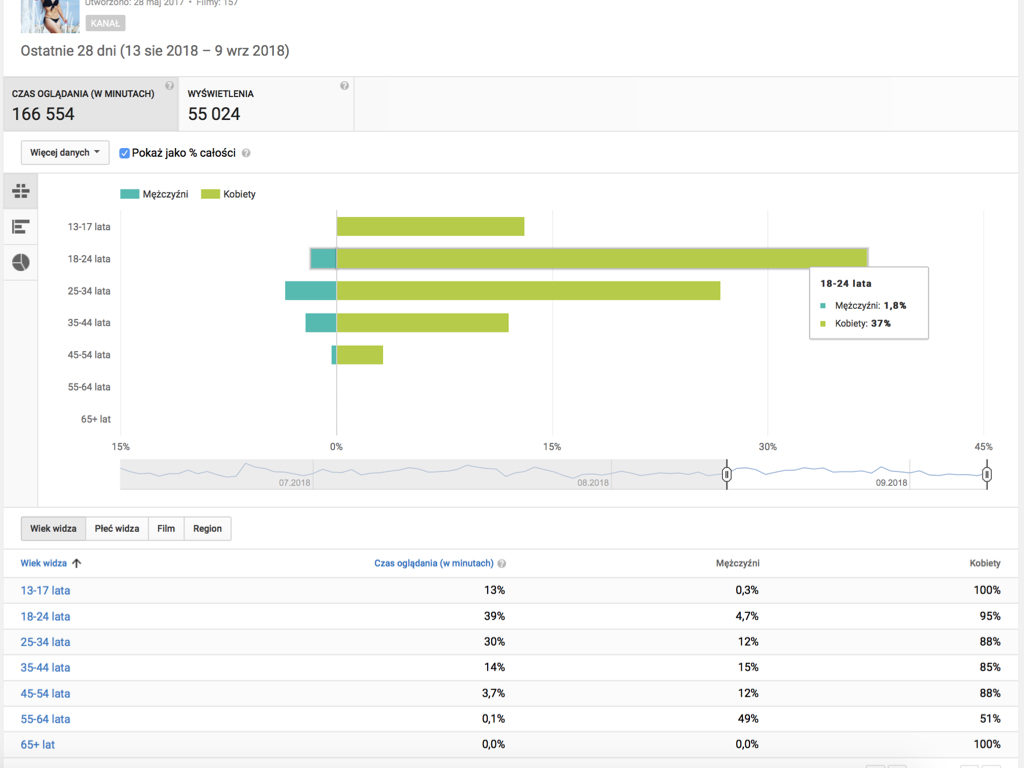The height and width of the screenshot is (768, 1024).
Task: Click the 07.2018 label on the timeline
Action: 295,483
